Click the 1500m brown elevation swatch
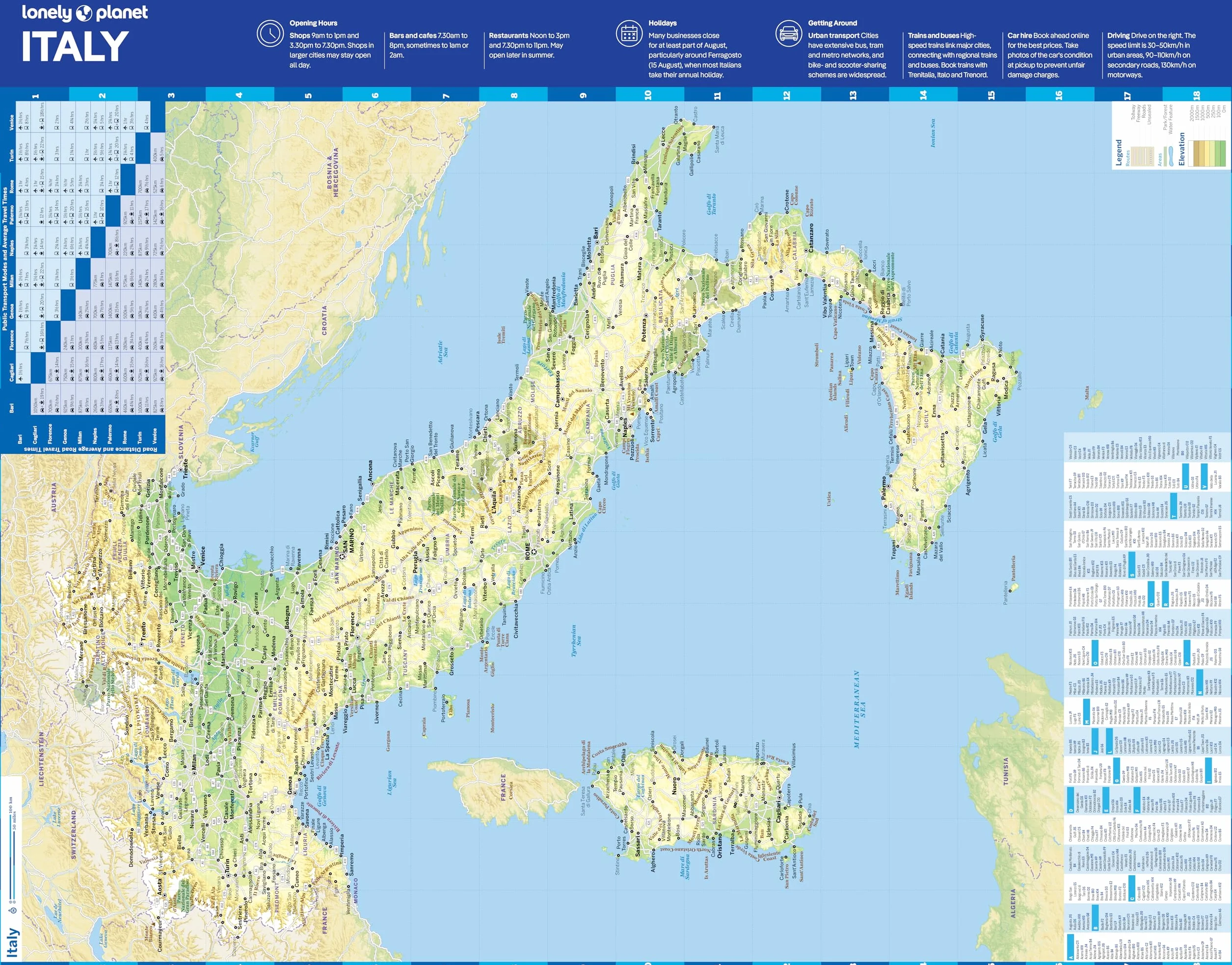Image resolution: width=1232 pixels, height=965 pixels. pyautogui.click(x=1196, y=154)
